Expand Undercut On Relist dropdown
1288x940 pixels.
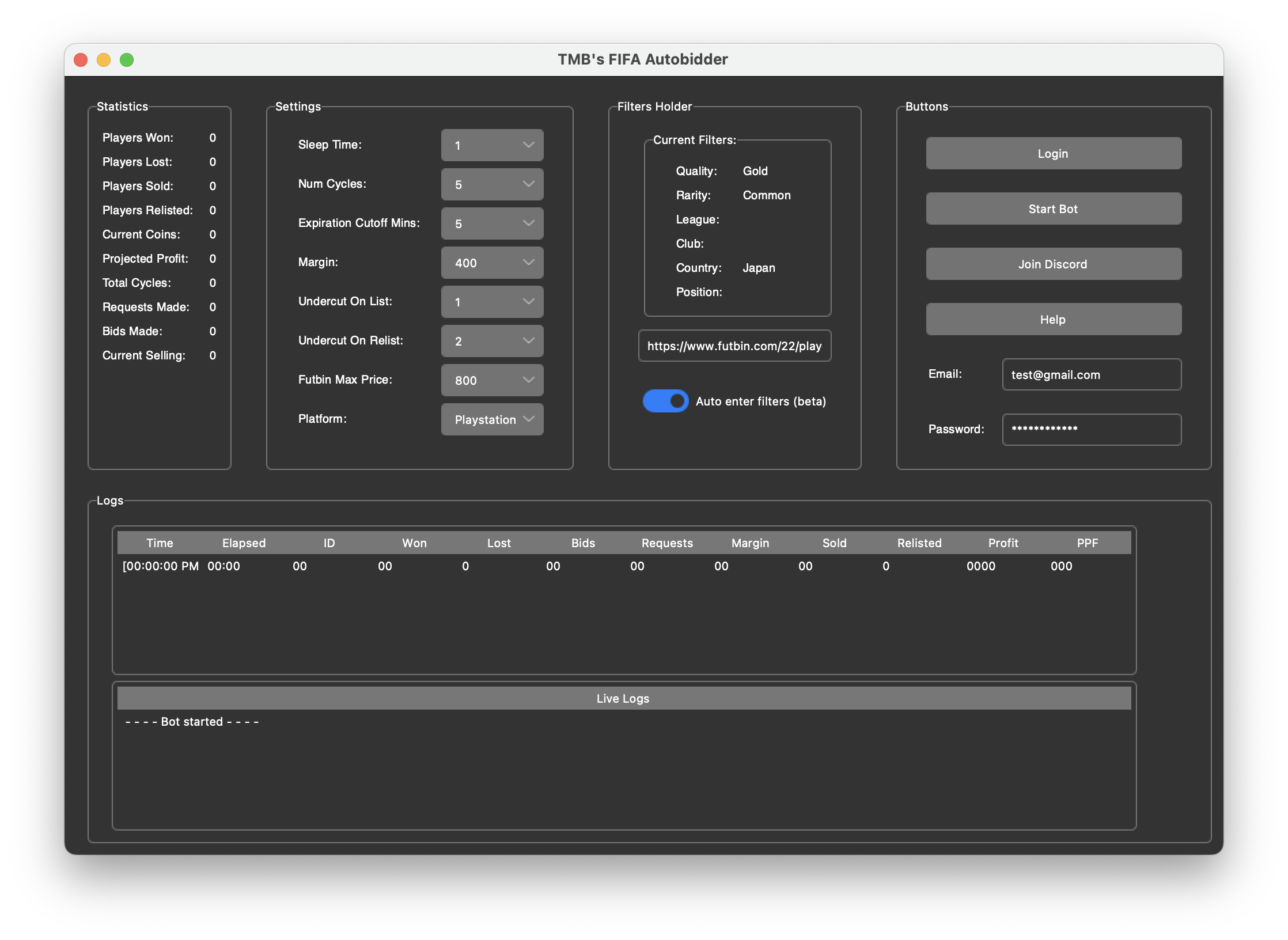click(x=492, y=341)
